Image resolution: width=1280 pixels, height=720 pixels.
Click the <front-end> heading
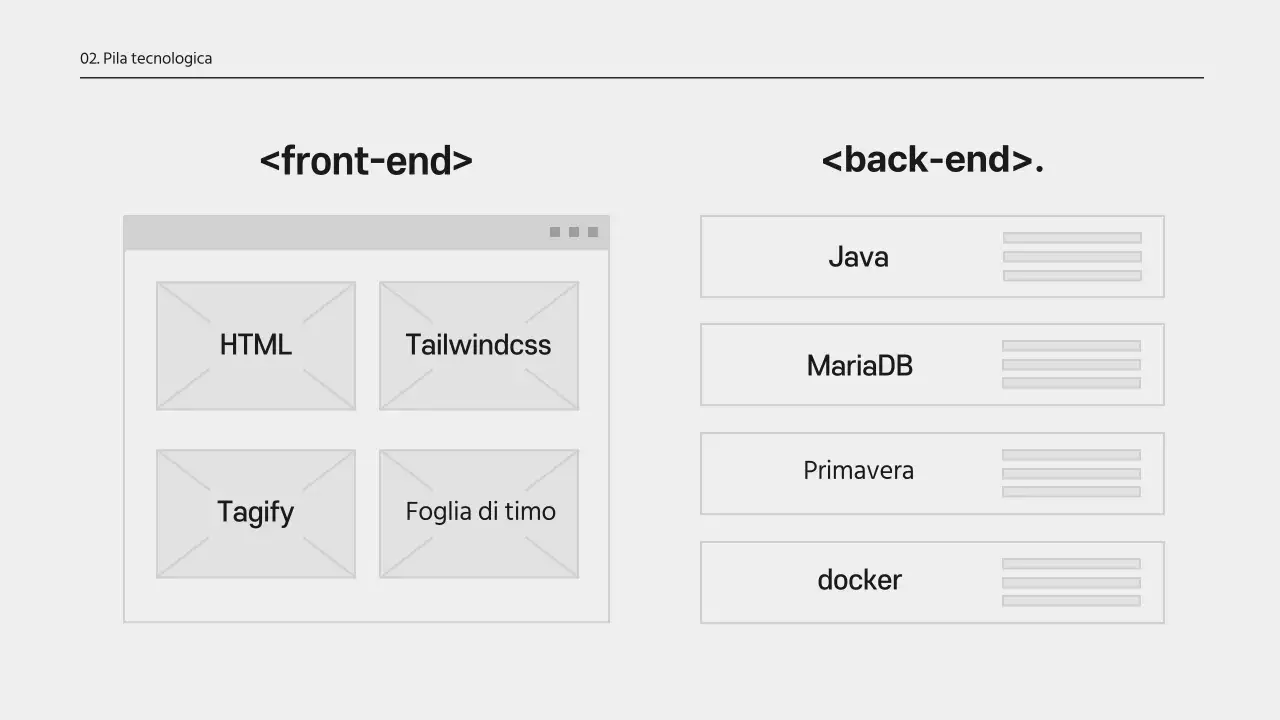click(366, 160)
